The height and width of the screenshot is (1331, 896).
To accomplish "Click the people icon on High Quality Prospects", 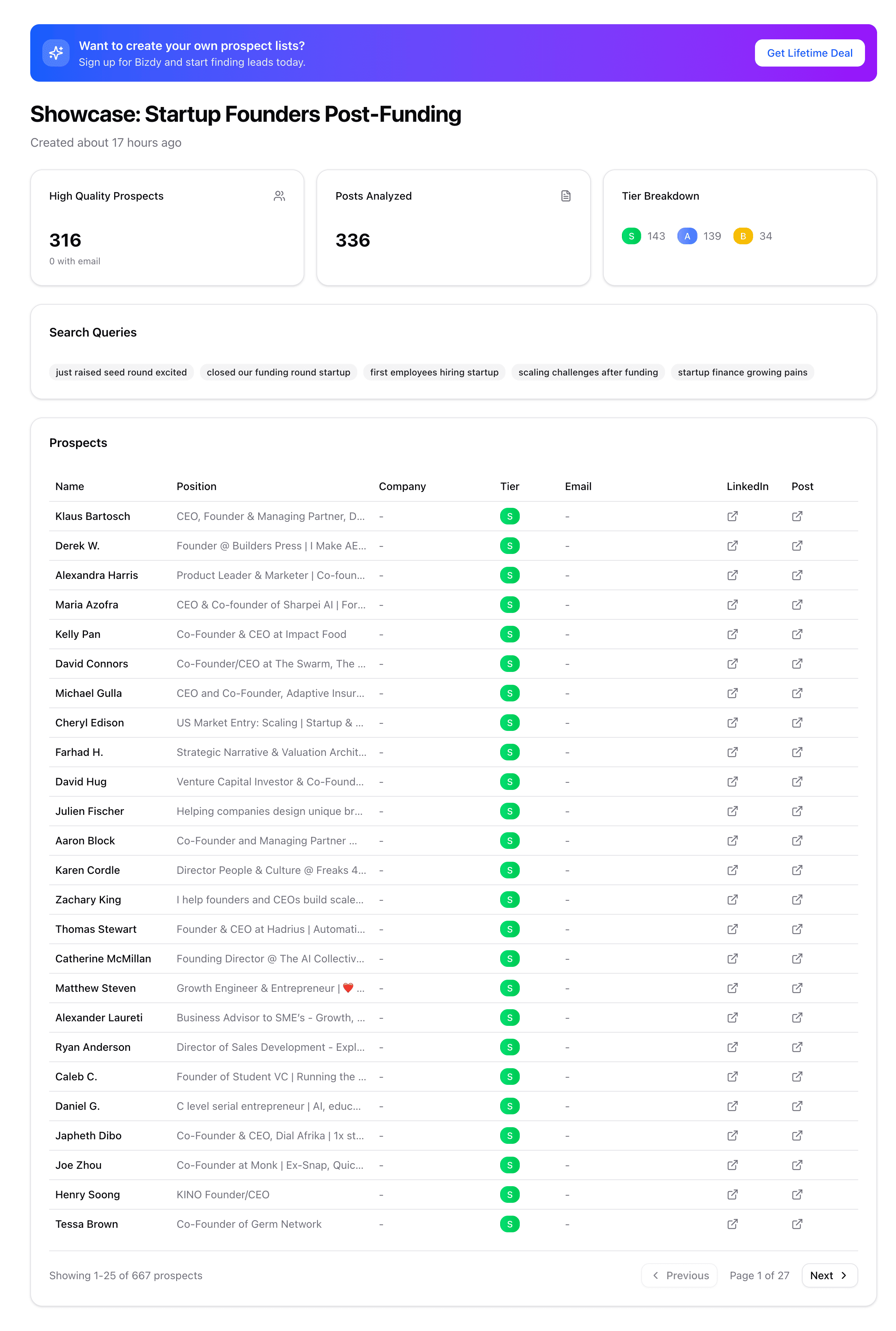I will tap(279, 196).
